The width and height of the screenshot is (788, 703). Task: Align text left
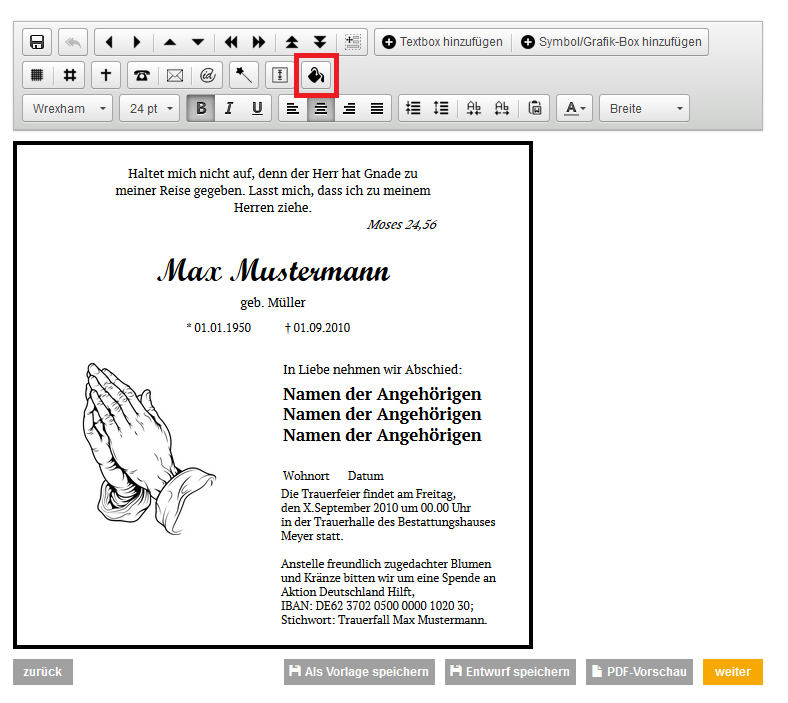point(293,109)
